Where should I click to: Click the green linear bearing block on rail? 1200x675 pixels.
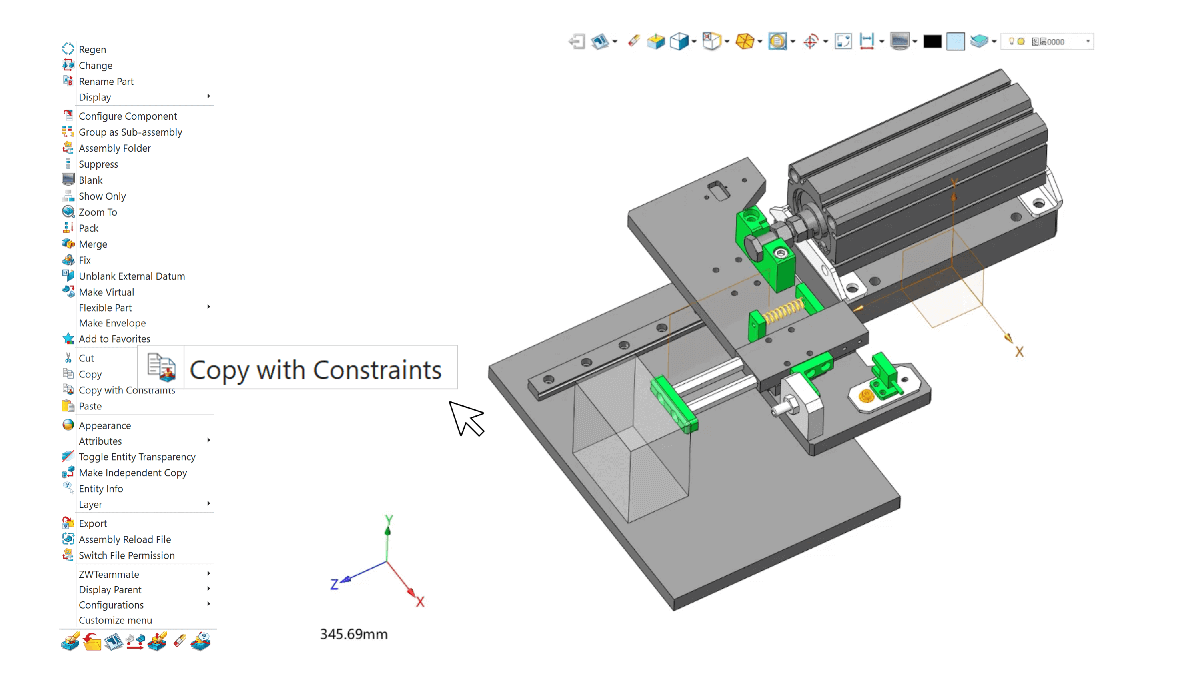674,405
